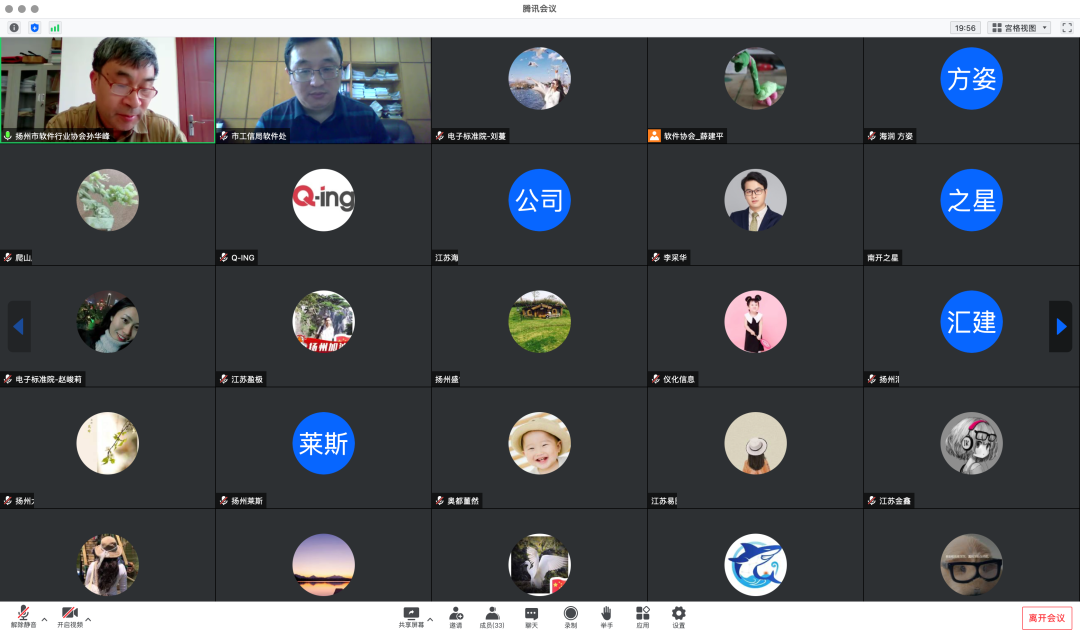Enter full screen mode

pos(1066,28)
